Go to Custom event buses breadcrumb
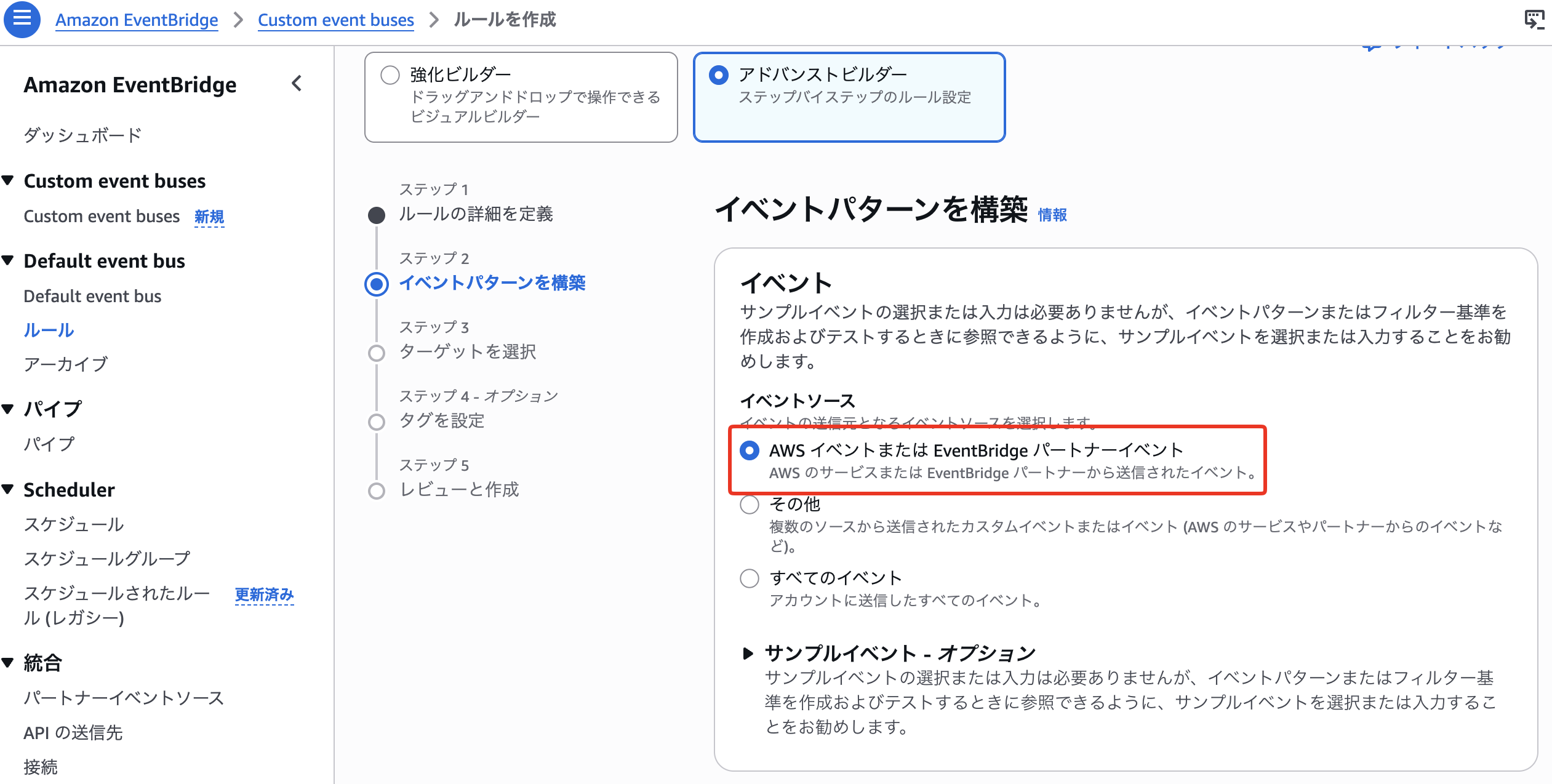Image resolution: width=1552 pixels, height=784 pixels. [336, 20]
